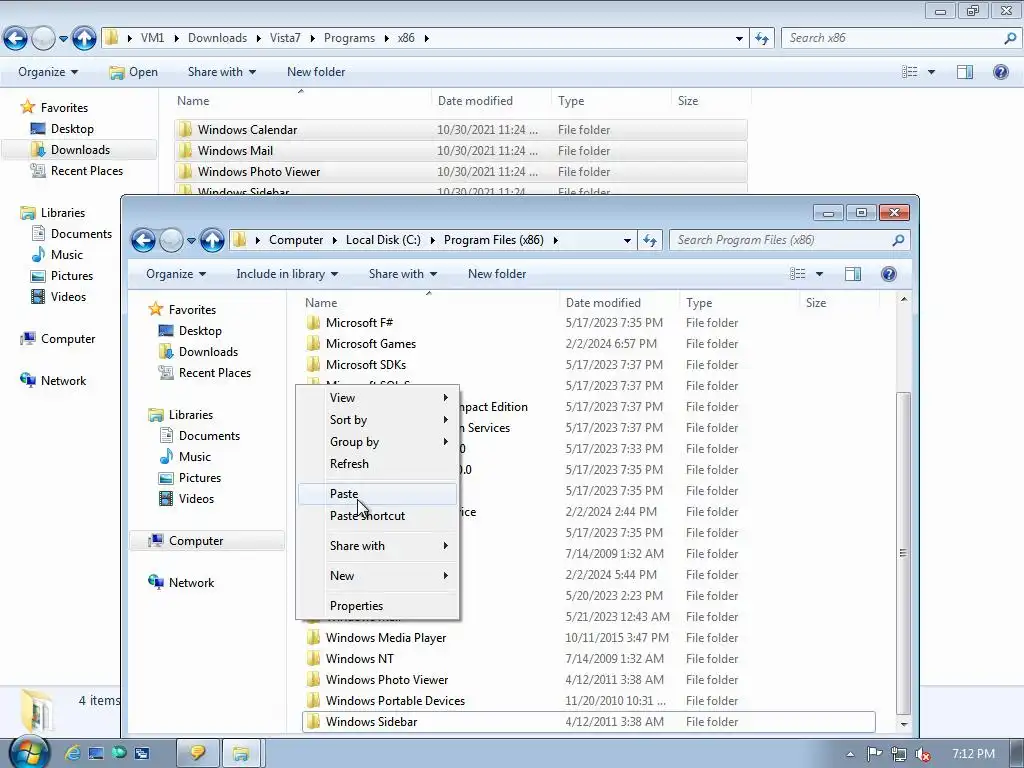This screenshot has height=768, width=1024.
Task: Choose Paste from context menu
Action: click(x=377, y=494)
